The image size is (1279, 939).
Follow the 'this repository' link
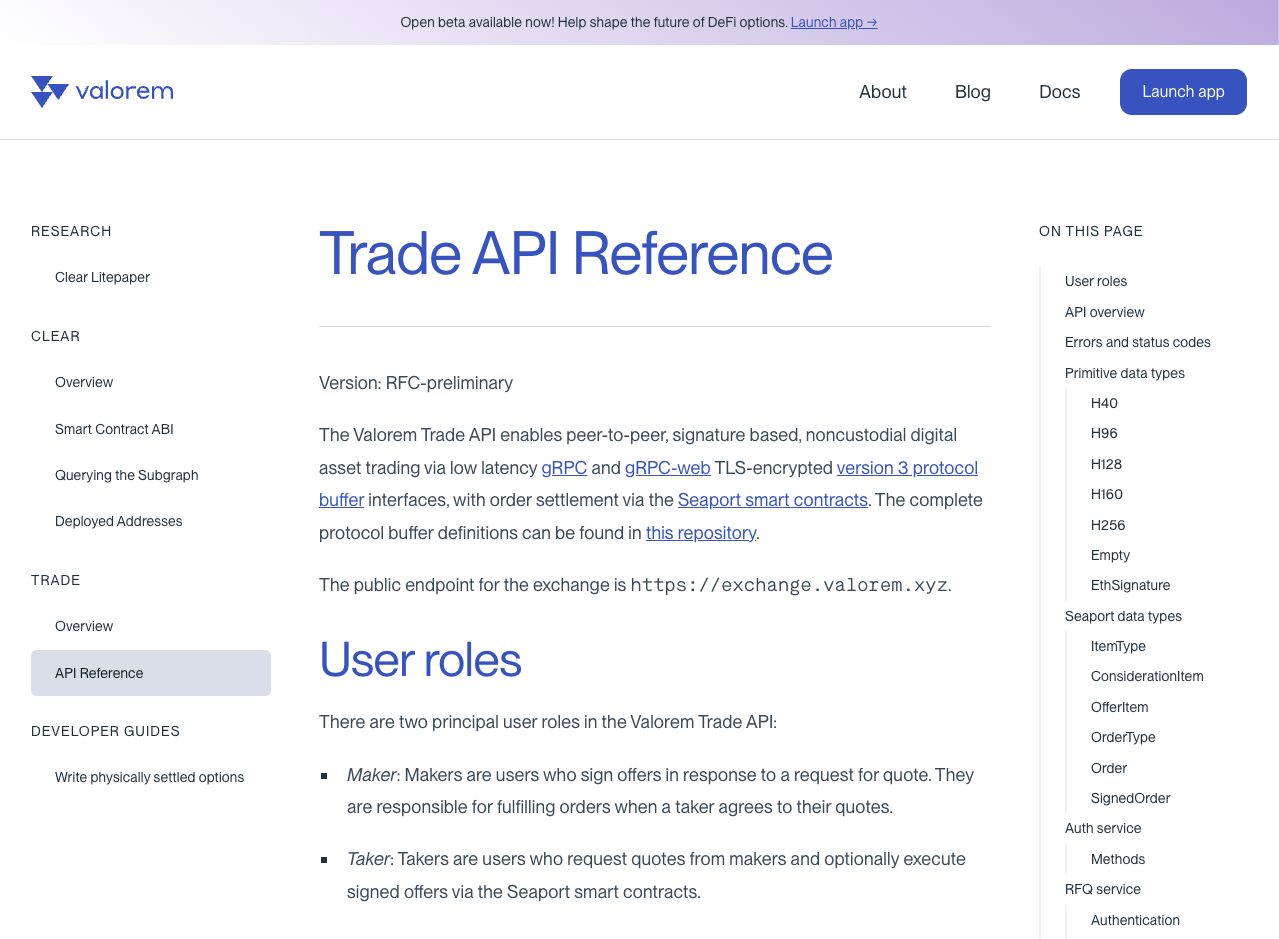point(701,533)
